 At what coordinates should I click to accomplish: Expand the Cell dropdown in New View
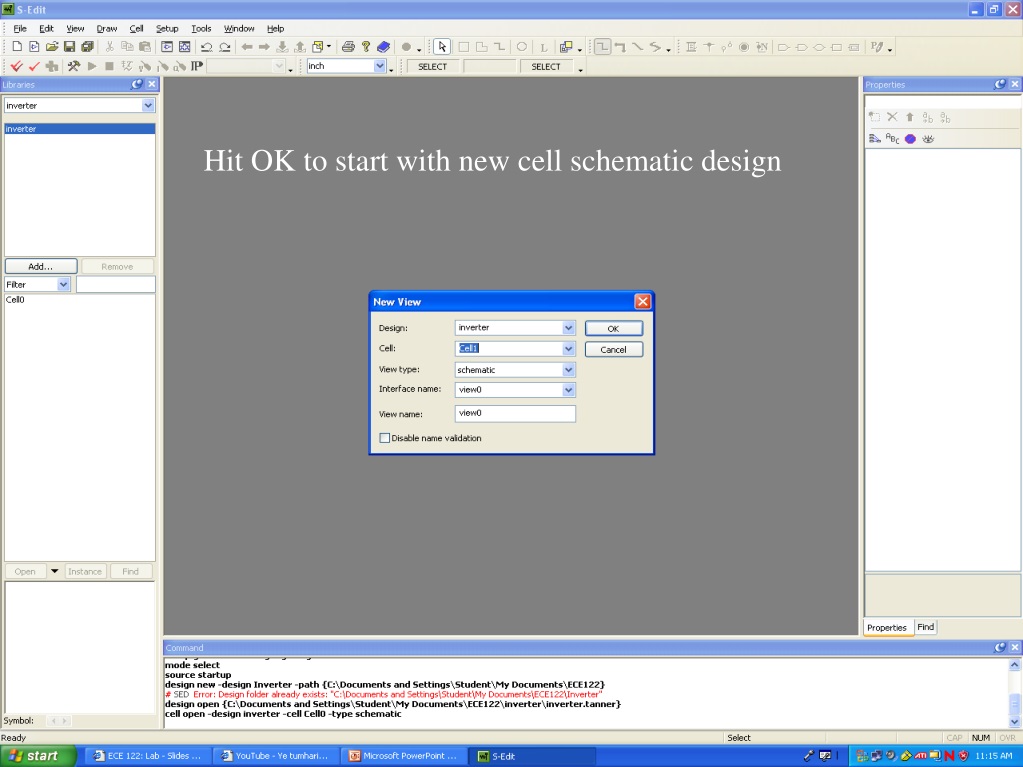coord(568,349)
